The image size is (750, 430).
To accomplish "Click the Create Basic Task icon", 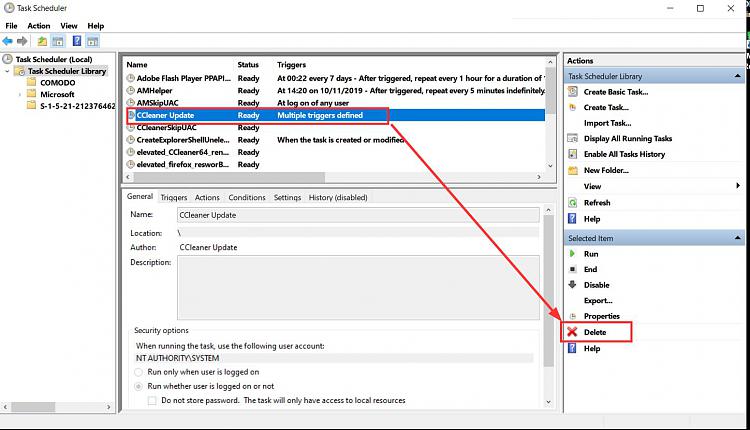I will point(573,91).
